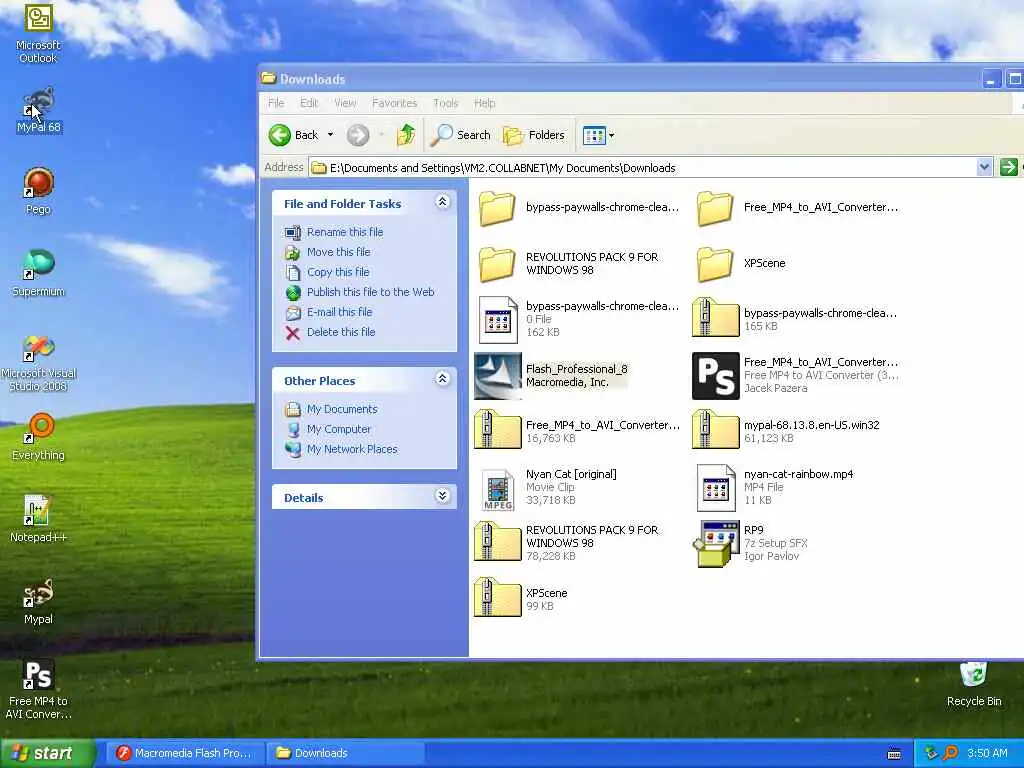The height and width of the screenshot is (768, 1024).
Task: Select the 0 File bypass-paywalls 162 KB
Action: (x=579, y=319)
